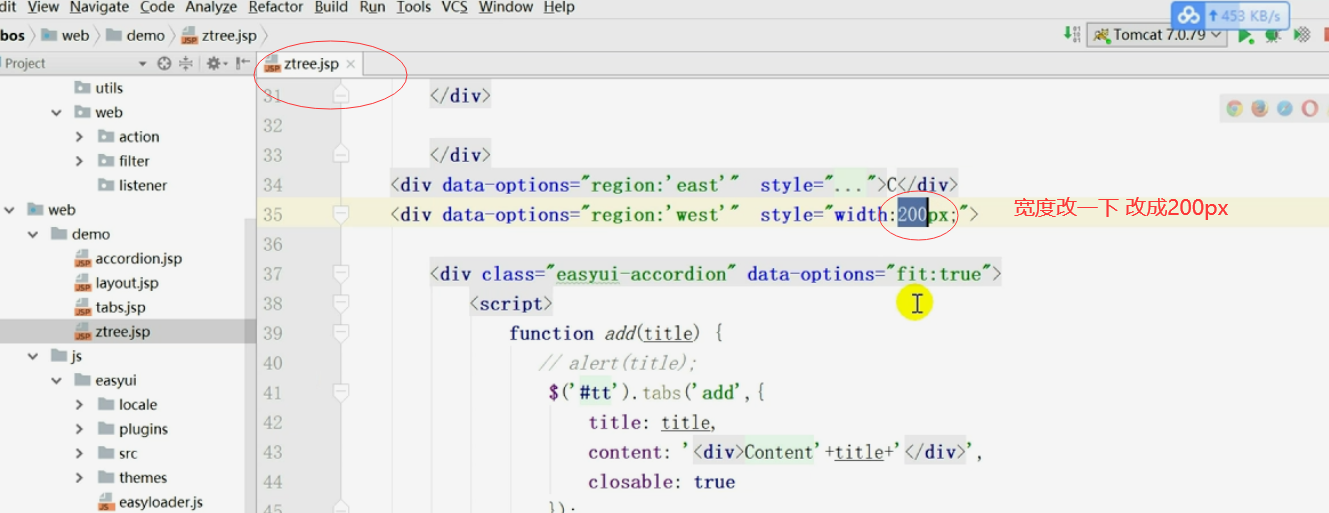Select tabs.jsp in project tree
The height and width of the screenshot is (513, 1329).
pos(120,307)
